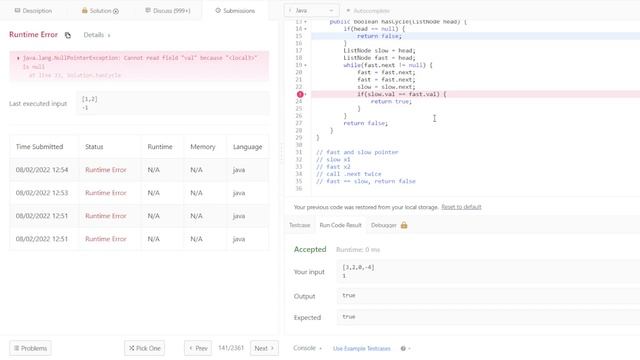
Task: Click the Runtime Error heading
Action: click(33, 35)
